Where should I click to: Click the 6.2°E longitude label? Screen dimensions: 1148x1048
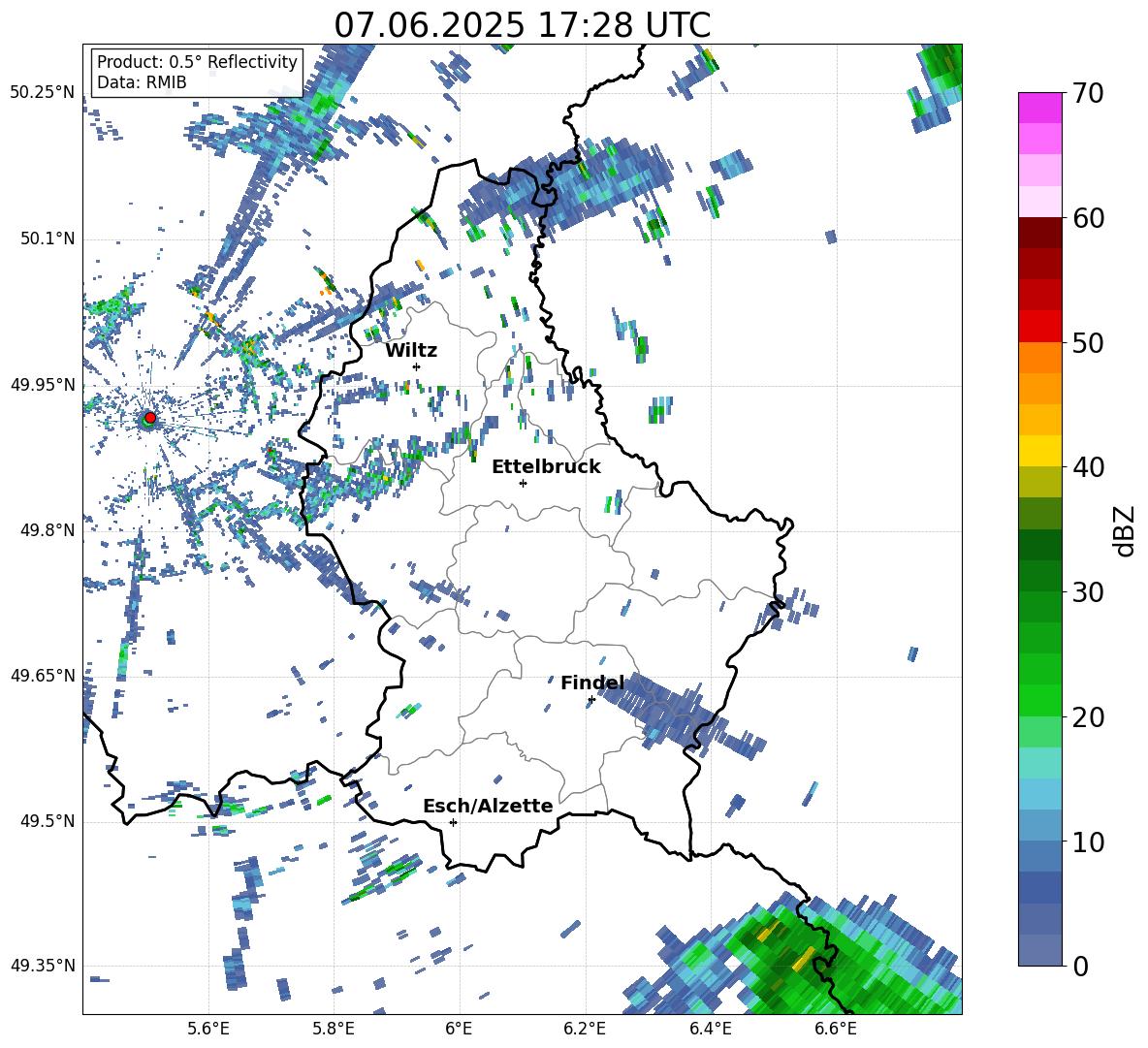point(585,1029)
